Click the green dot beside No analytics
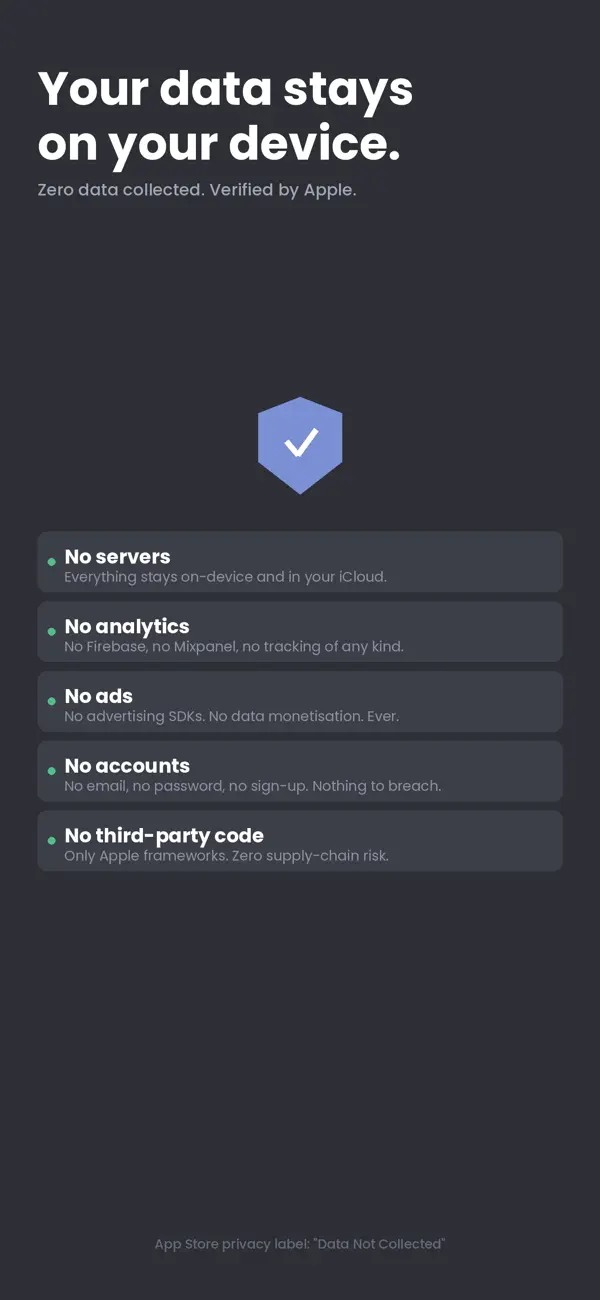 coord(50,633)
